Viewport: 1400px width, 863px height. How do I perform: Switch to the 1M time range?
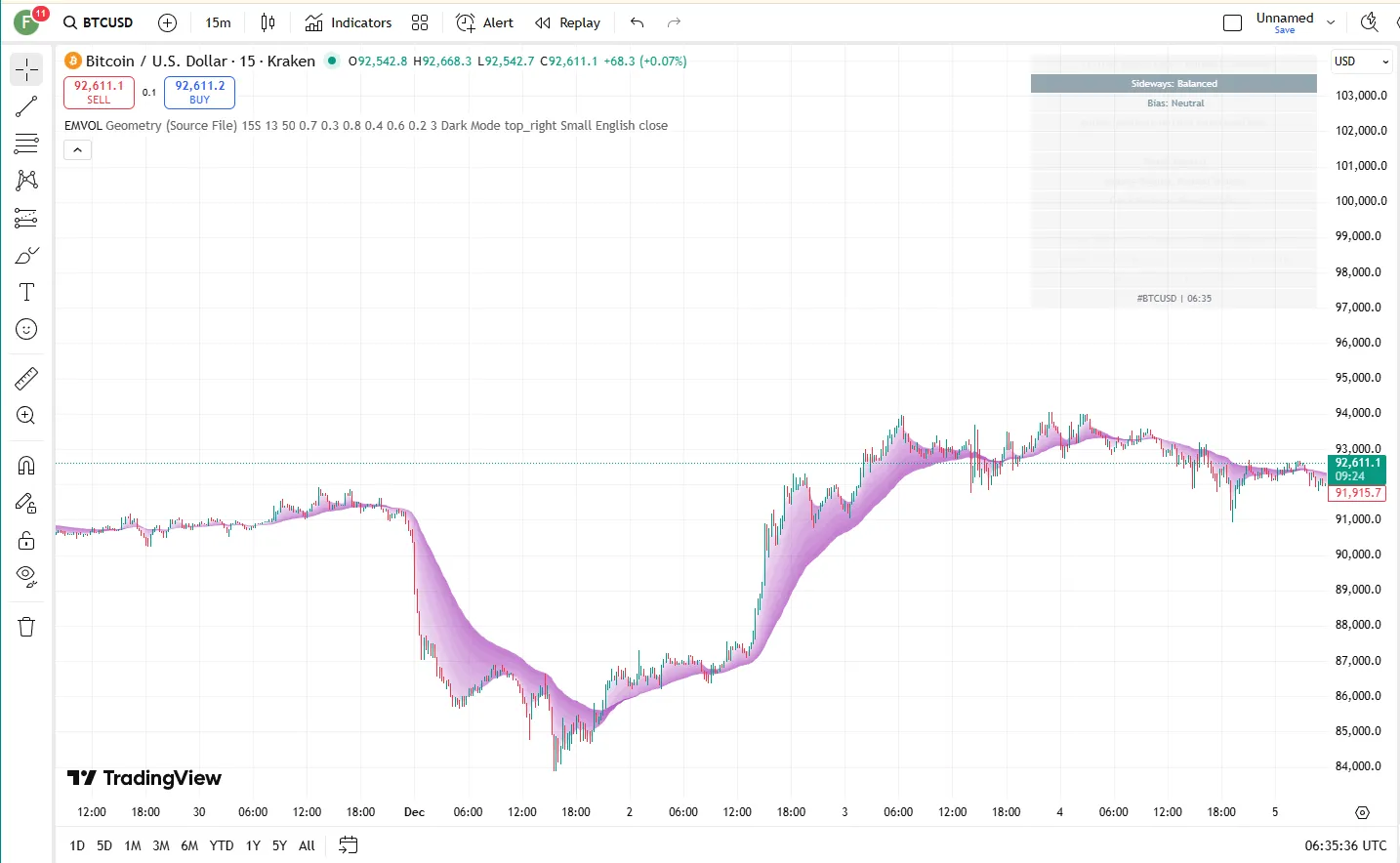click(x=133, y=845)
